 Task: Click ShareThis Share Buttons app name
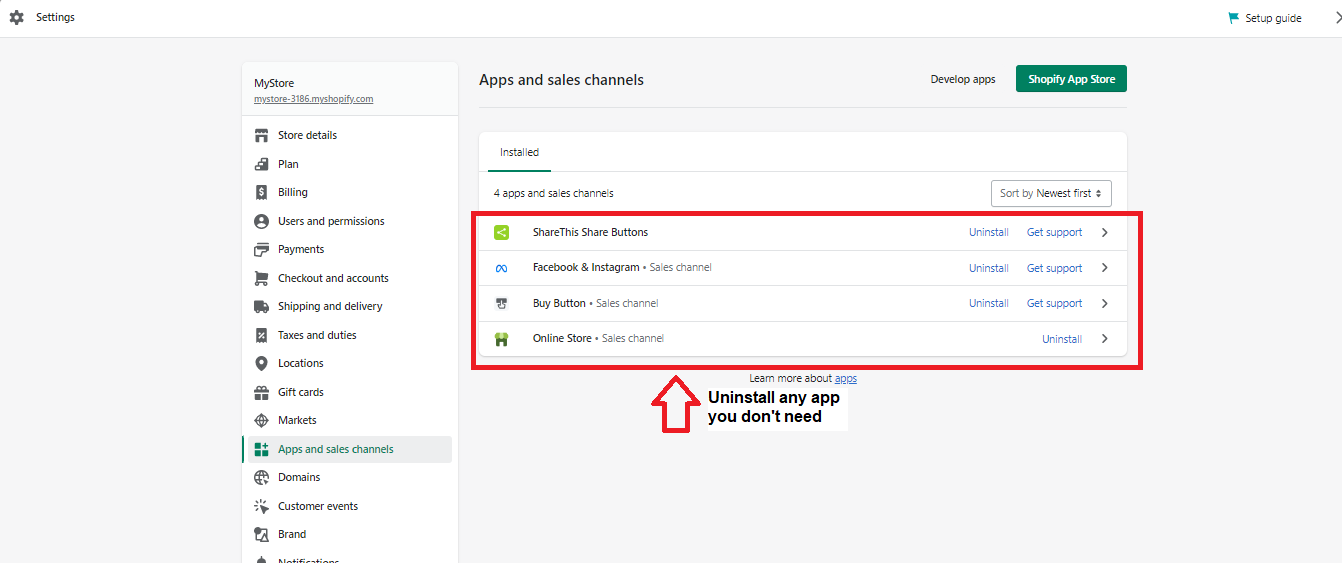tap(590, 232)
